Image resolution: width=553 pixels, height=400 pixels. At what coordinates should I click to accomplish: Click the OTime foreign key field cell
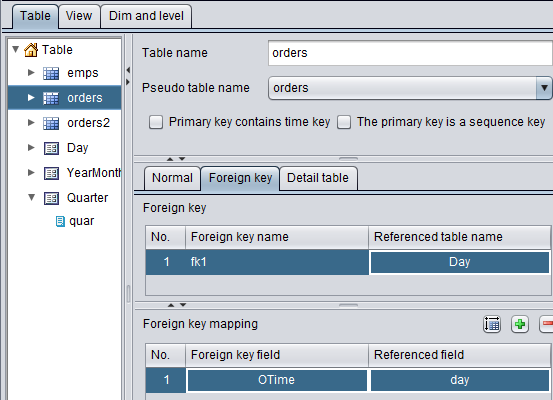(277, 380)
